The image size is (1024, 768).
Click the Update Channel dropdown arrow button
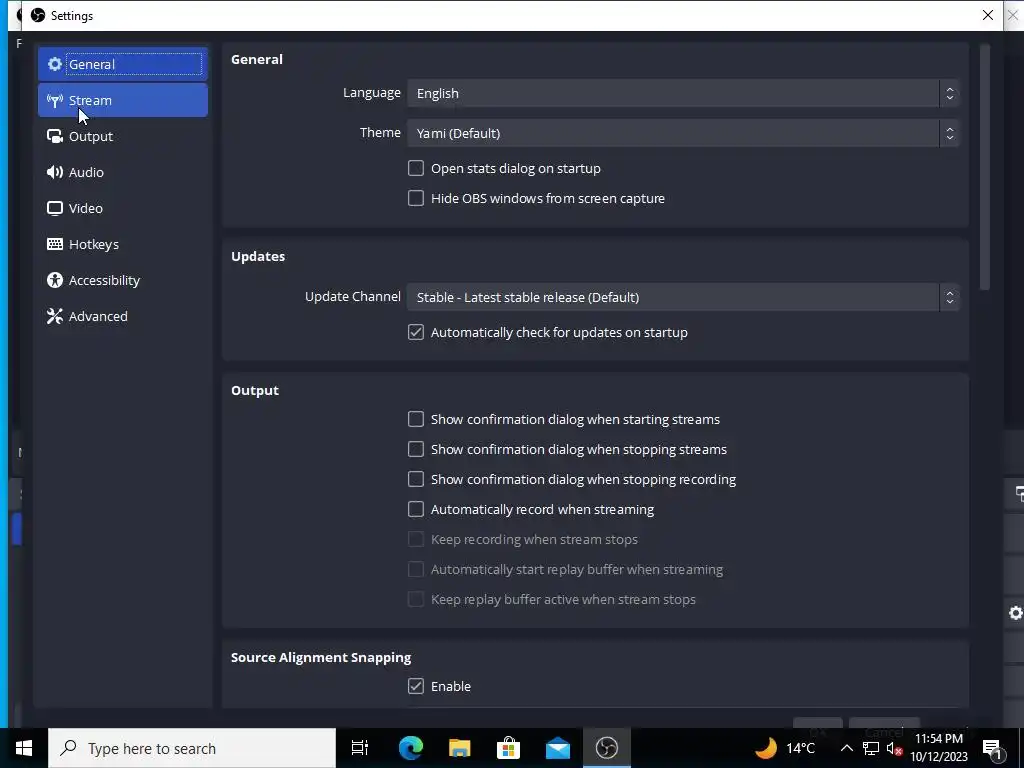pos(950,297)
